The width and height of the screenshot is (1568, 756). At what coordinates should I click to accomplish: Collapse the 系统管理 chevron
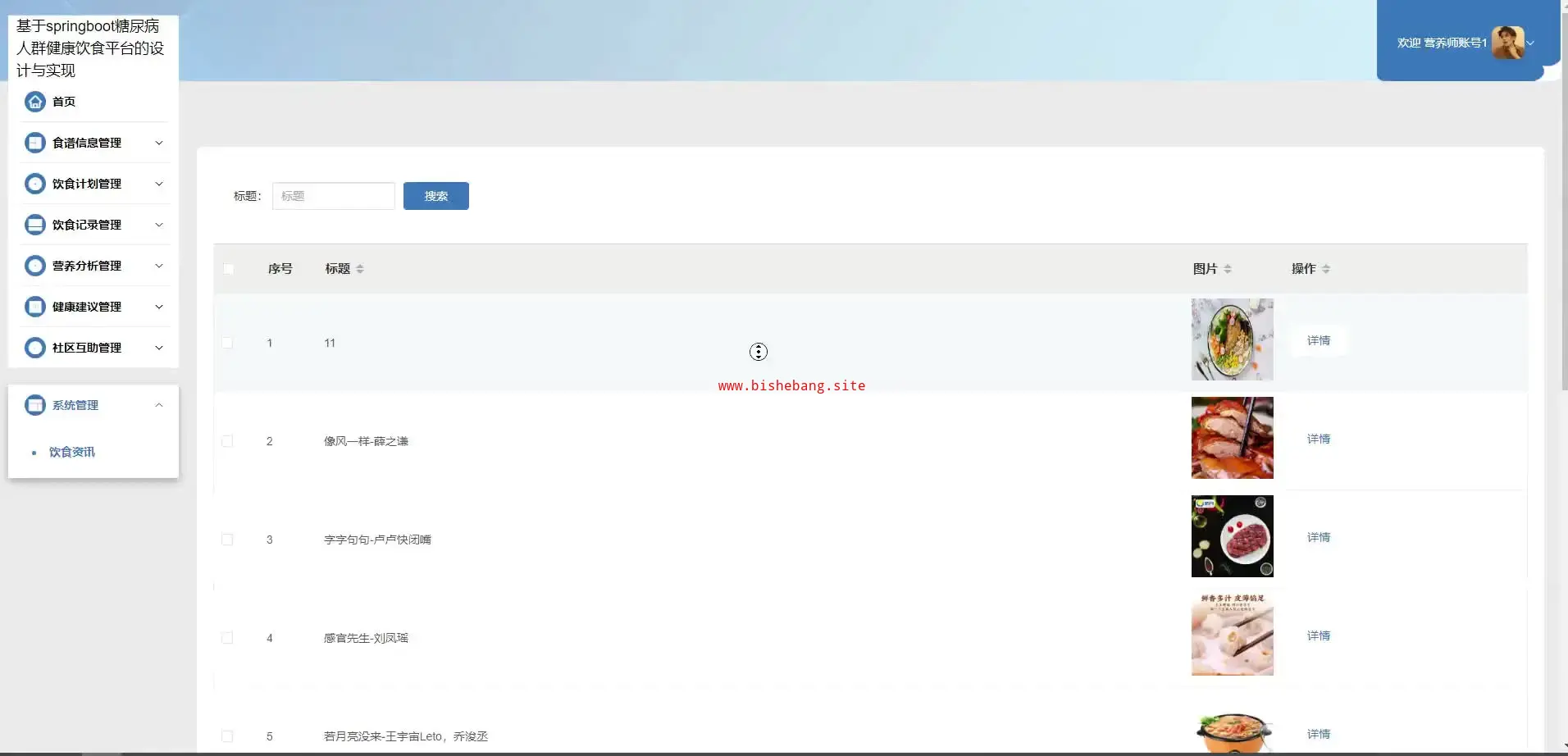(x=159, y=405)
